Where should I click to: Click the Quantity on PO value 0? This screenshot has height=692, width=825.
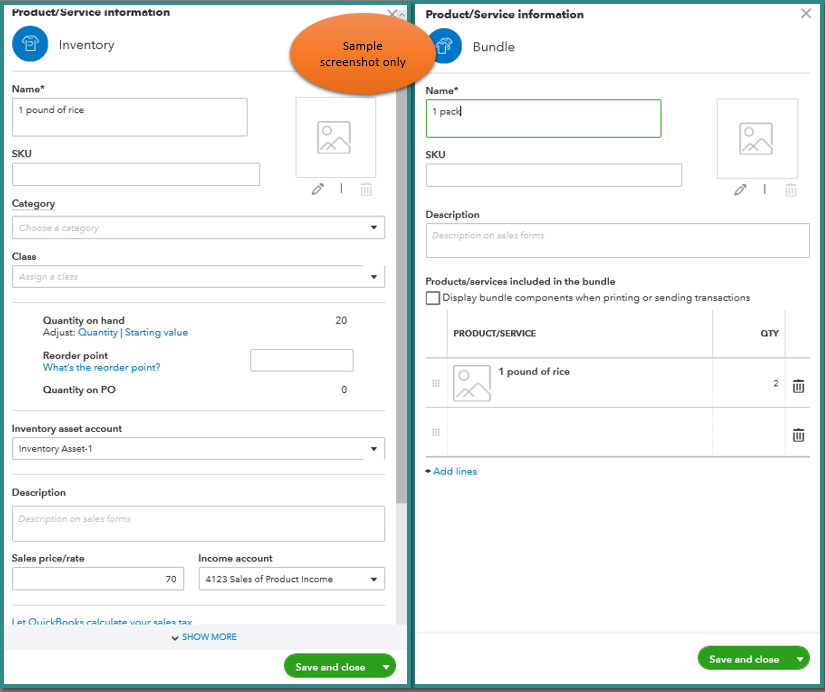pyautogui.click(x=344, y=389)
